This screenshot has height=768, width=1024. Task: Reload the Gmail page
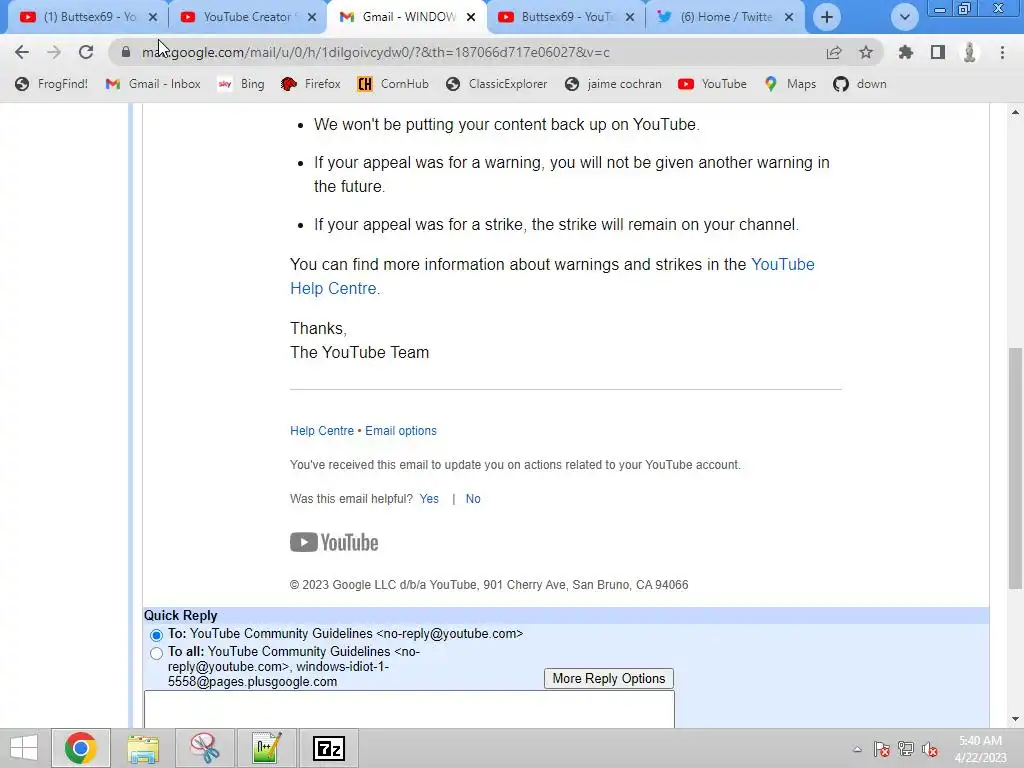(x=86, y=52)
